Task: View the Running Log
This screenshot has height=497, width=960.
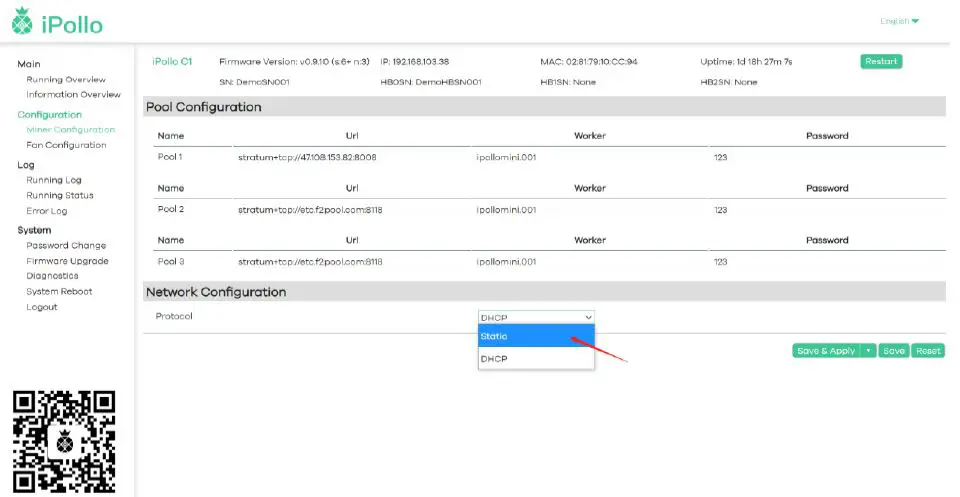Action: [x=54, y=180]
